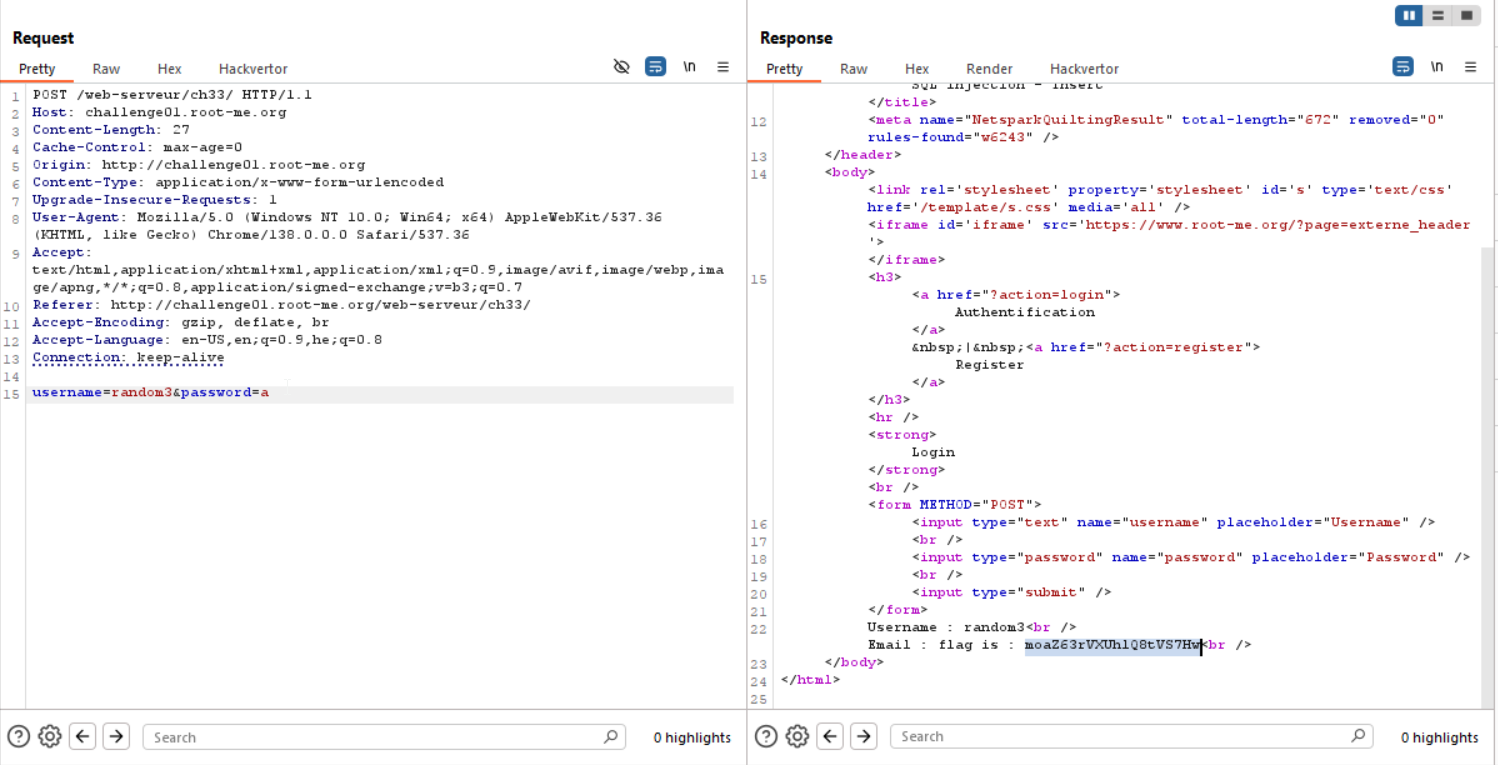Toggle line wrap icon in Request panel
The image size is (1498, 765).
click(x=655, y=67)
